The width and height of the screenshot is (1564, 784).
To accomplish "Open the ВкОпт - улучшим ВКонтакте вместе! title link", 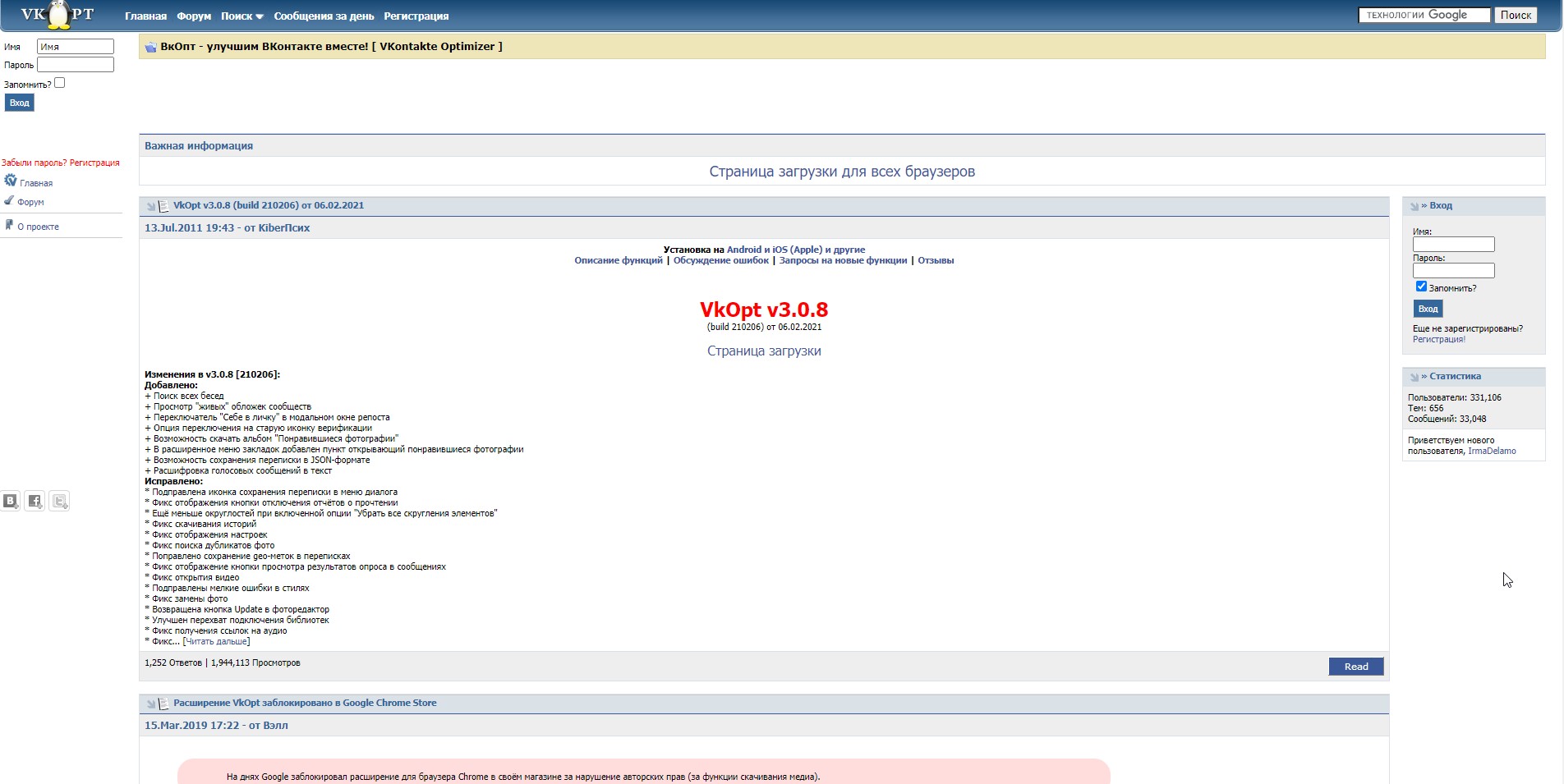I will coord(331,47).
